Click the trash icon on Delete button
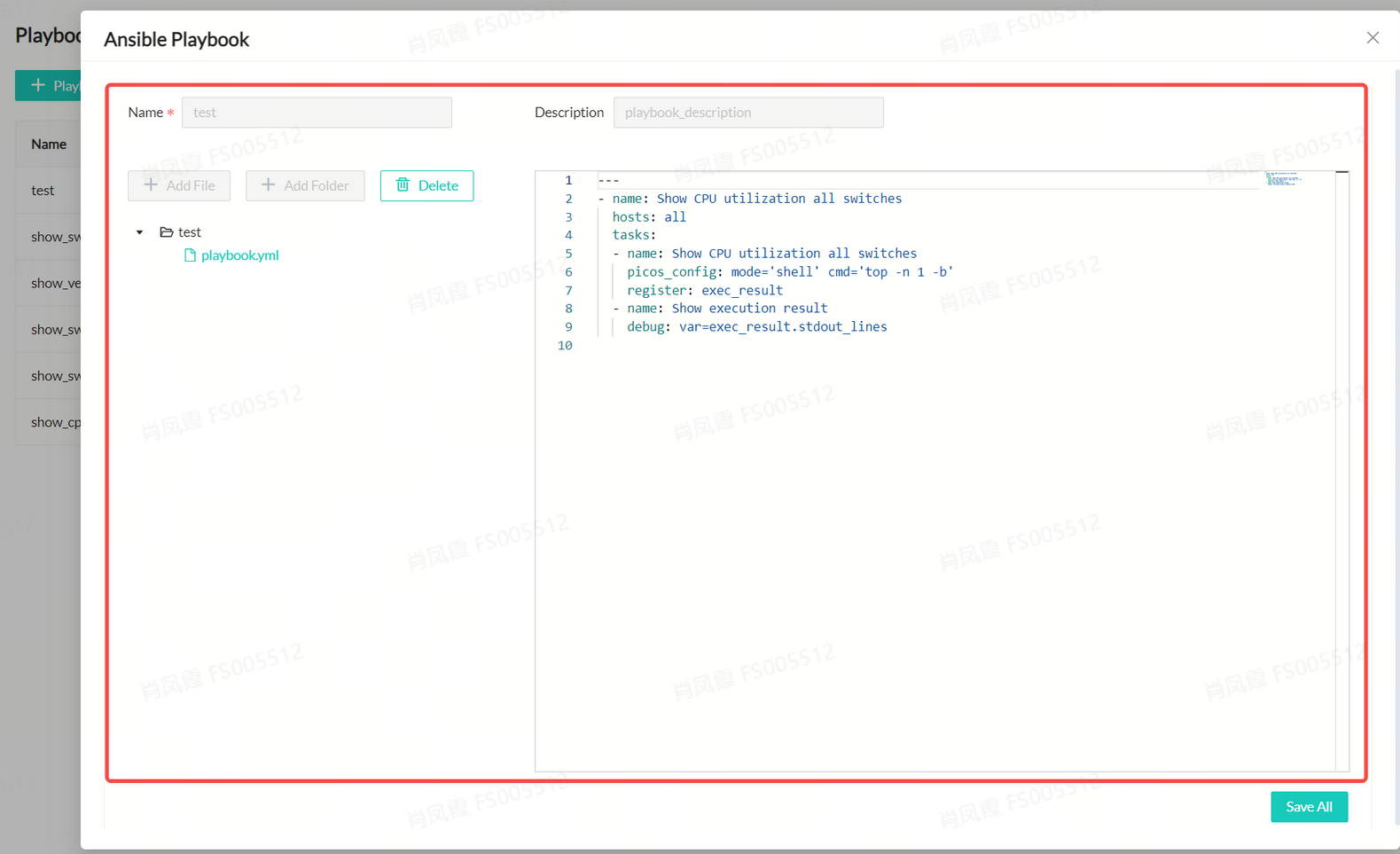 point(403,184)
